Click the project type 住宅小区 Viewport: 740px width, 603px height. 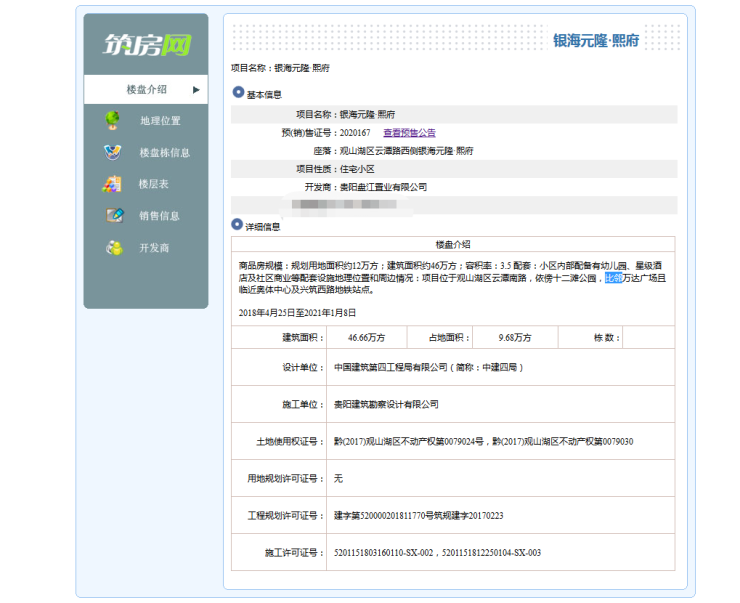(x=357, y=169)
